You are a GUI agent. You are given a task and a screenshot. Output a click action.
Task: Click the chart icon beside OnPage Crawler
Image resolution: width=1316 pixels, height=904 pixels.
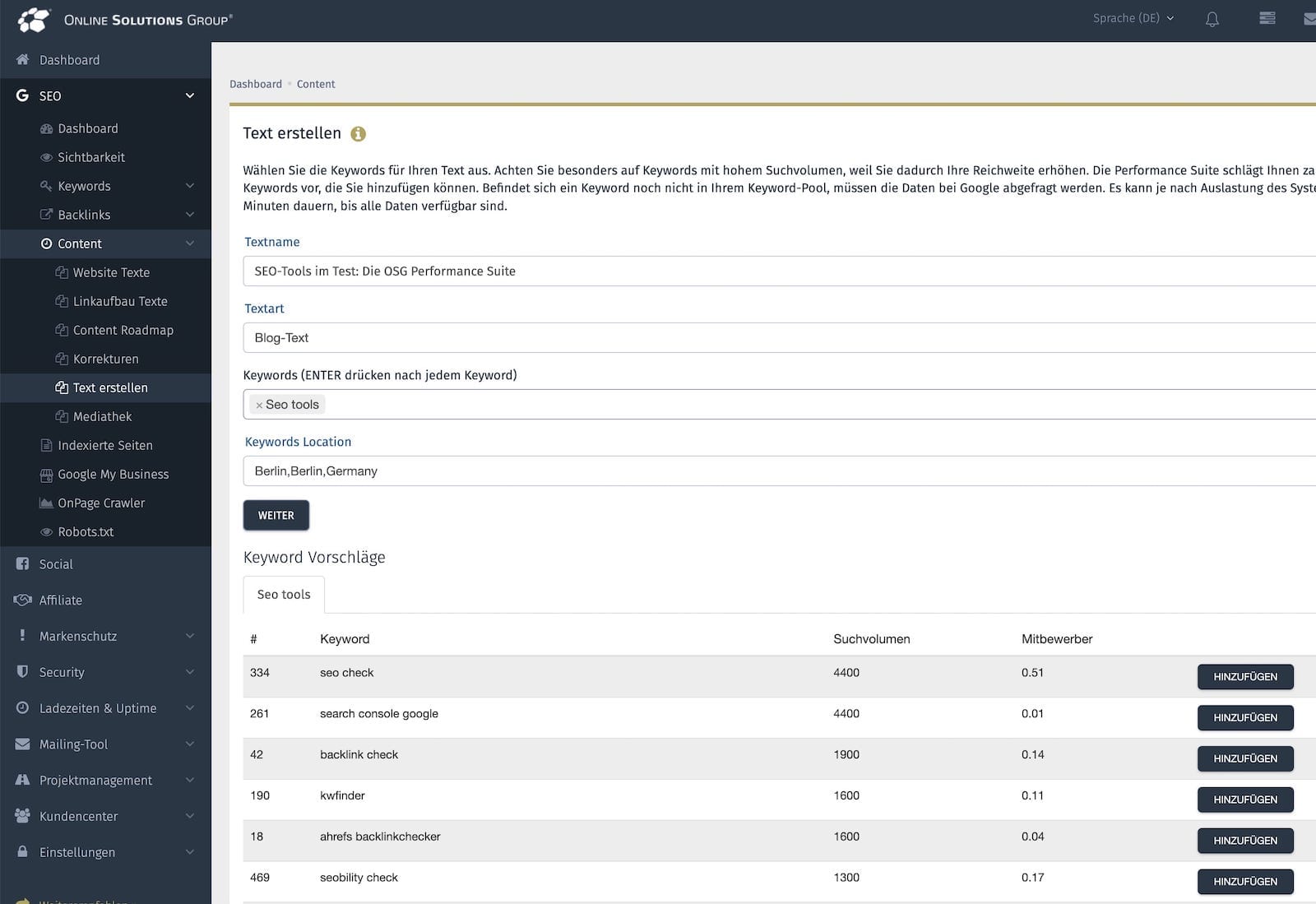pos(46,503)
